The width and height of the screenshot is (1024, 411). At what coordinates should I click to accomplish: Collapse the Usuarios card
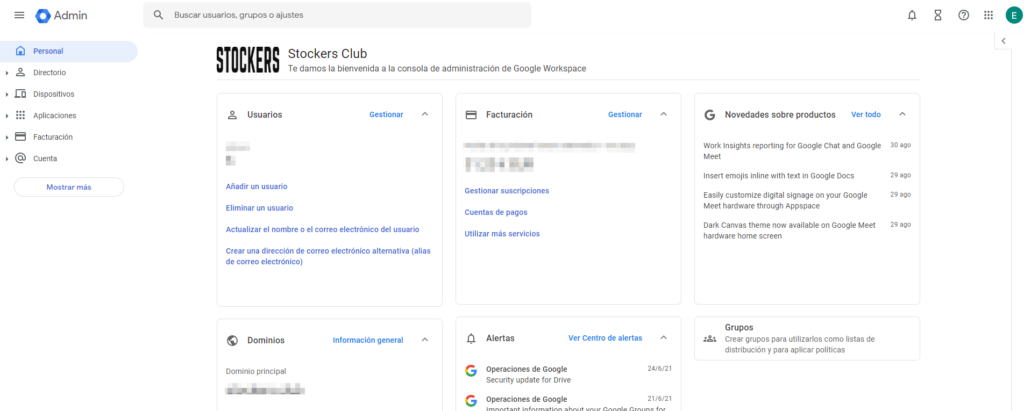pyautogui.click(x=425, y=115)
